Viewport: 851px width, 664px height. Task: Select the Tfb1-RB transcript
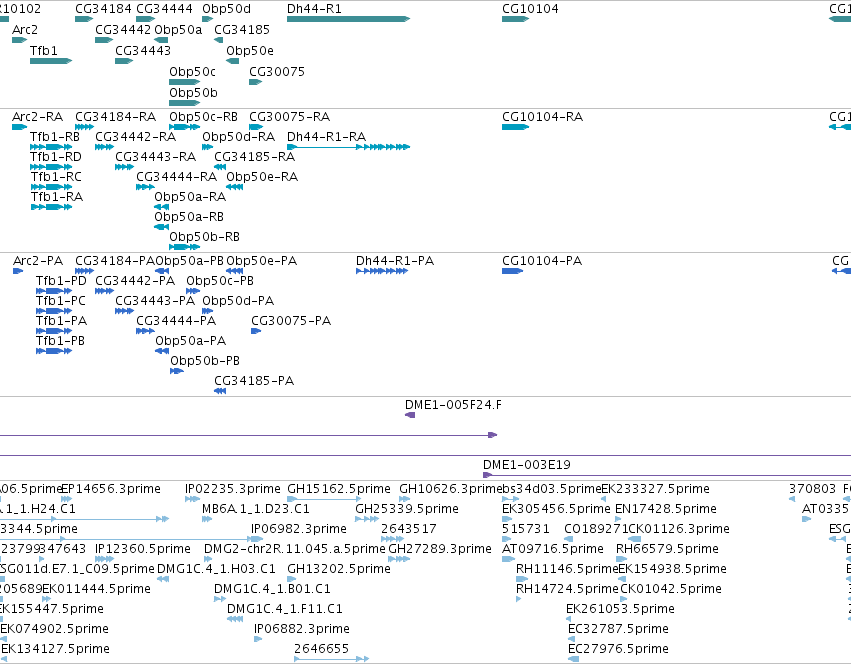[x=51, y=147]
